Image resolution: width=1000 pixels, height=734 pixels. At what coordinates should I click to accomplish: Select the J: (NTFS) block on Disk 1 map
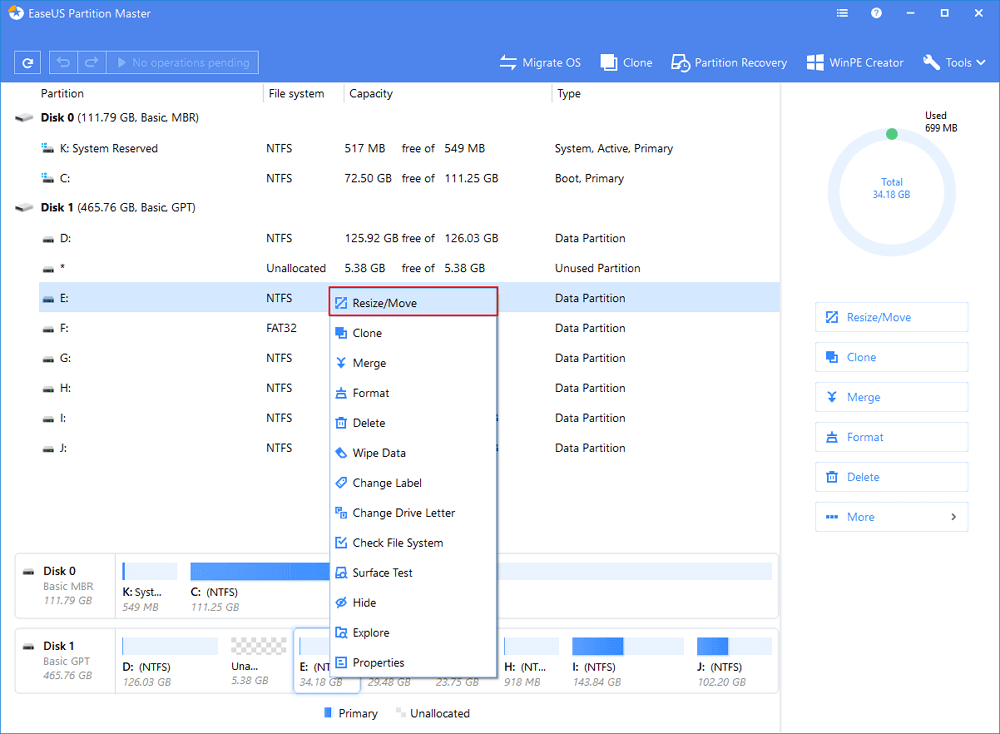(x=733, y=656)
